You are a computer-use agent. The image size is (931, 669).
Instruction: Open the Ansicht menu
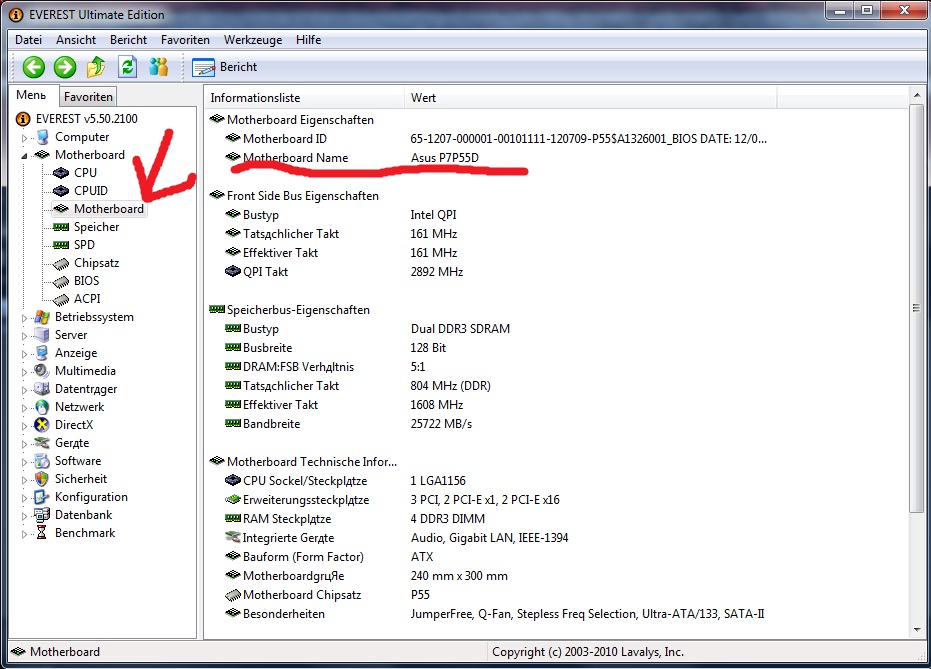pos(76,40)
